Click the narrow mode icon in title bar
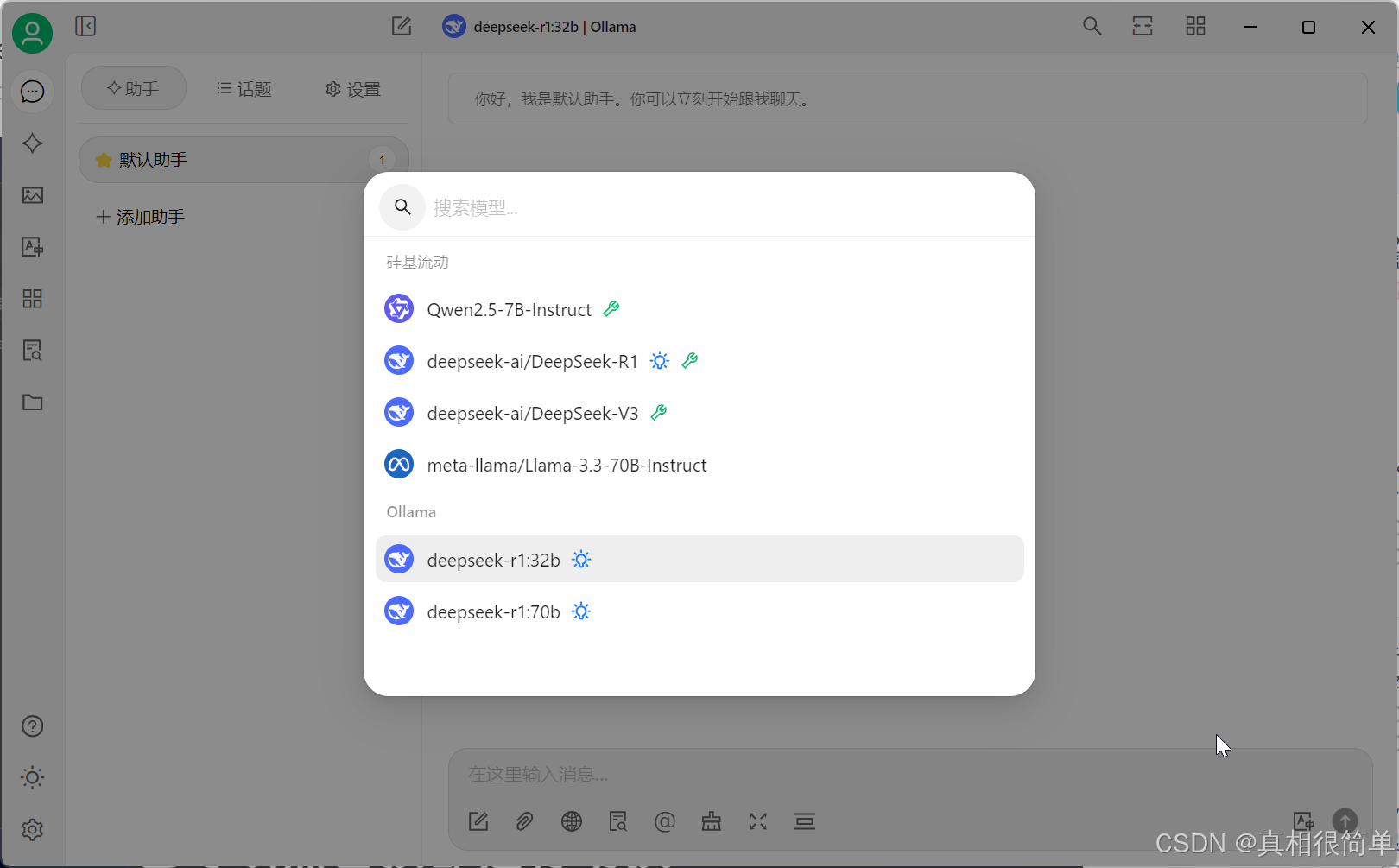 click(x=1143, y=26)
